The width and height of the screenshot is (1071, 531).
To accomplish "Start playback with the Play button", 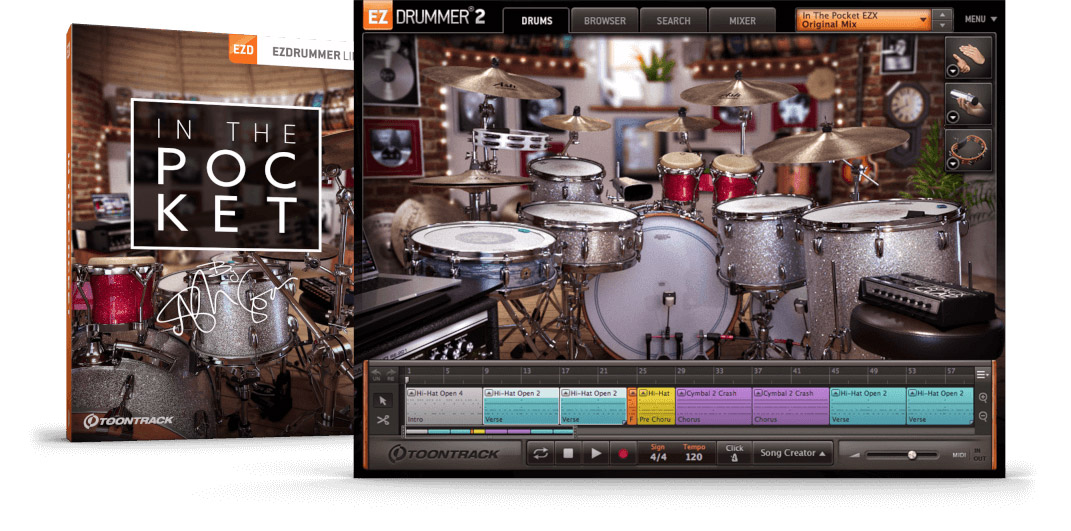I will click(x=596, y=453).
